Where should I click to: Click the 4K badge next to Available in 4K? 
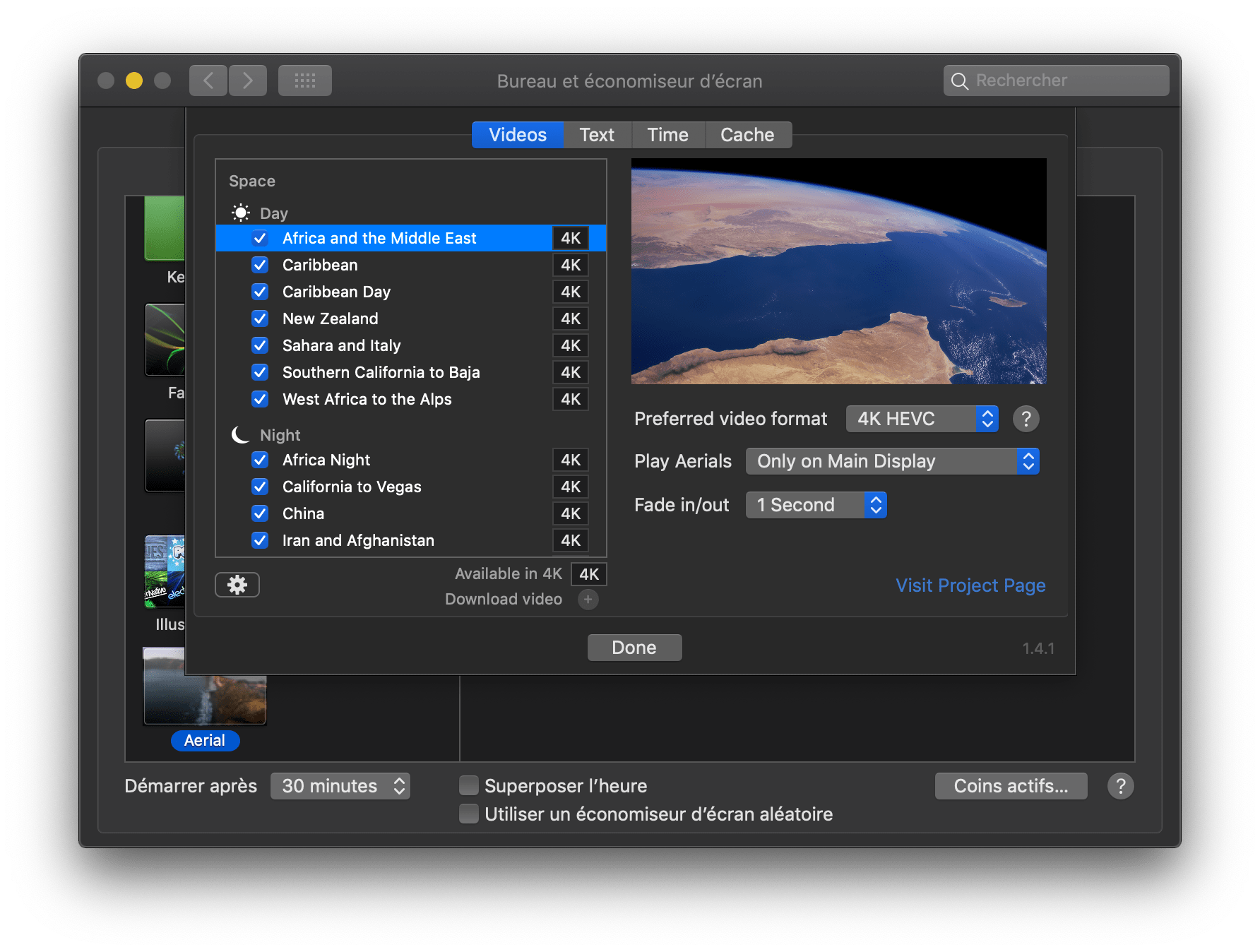tap(588, 574)
